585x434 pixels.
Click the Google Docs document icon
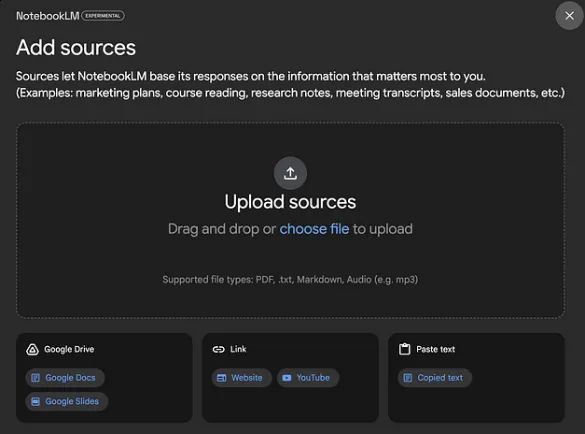pyautogui.click(x=35, y=378)
